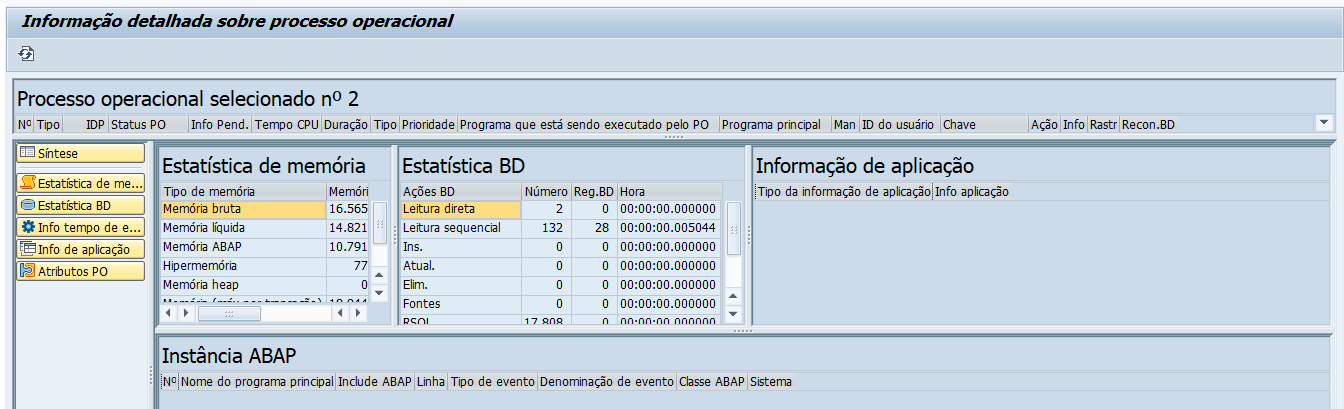Click the vertical scrollbar thumb of Estatística BD
Viewport: 1344px width, 409px height.
tap(733, 227)
